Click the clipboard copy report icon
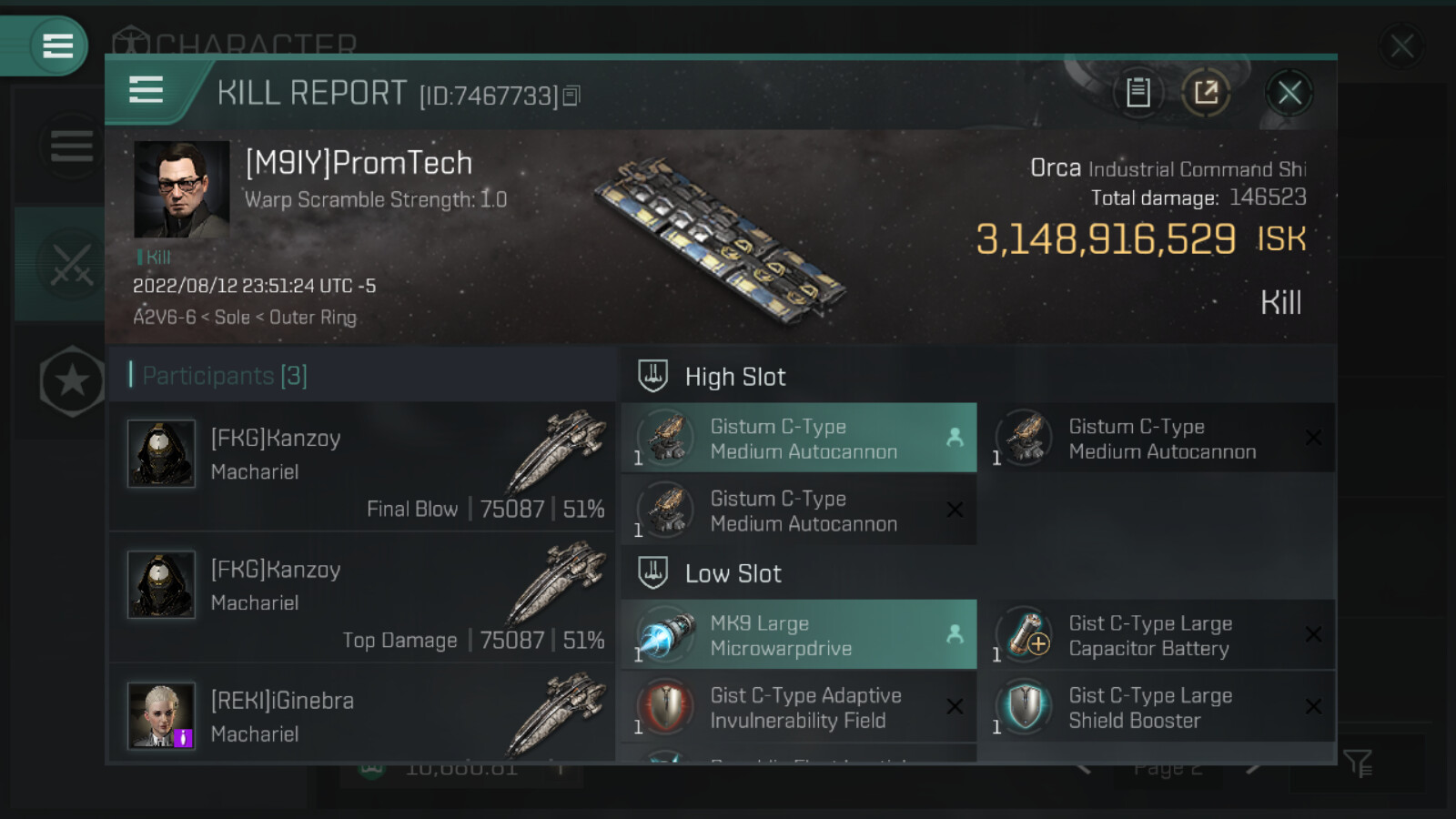This screenshot has height=819, width=1456. click(1137, 92)
